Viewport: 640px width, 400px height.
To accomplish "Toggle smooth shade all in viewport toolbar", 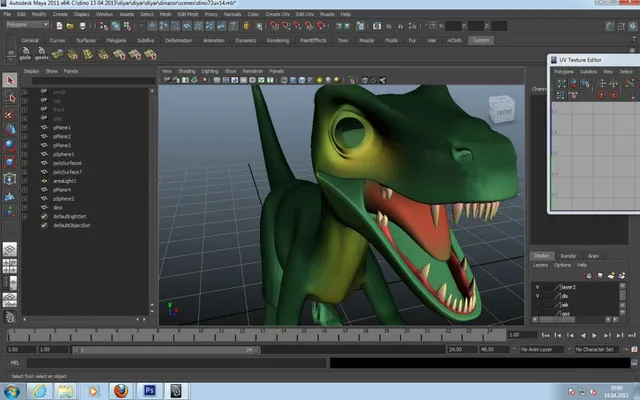I will tap(293, 80).
